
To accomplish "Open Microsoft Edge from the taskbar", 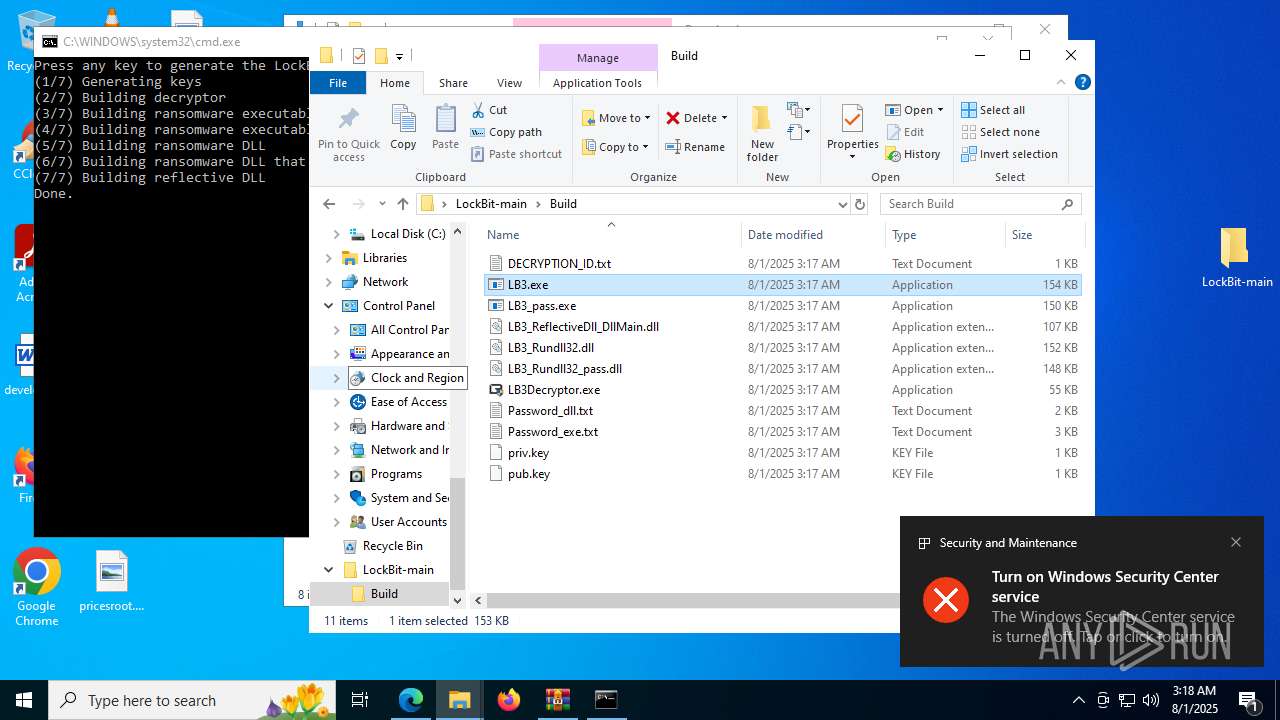I will coord(411,700).
